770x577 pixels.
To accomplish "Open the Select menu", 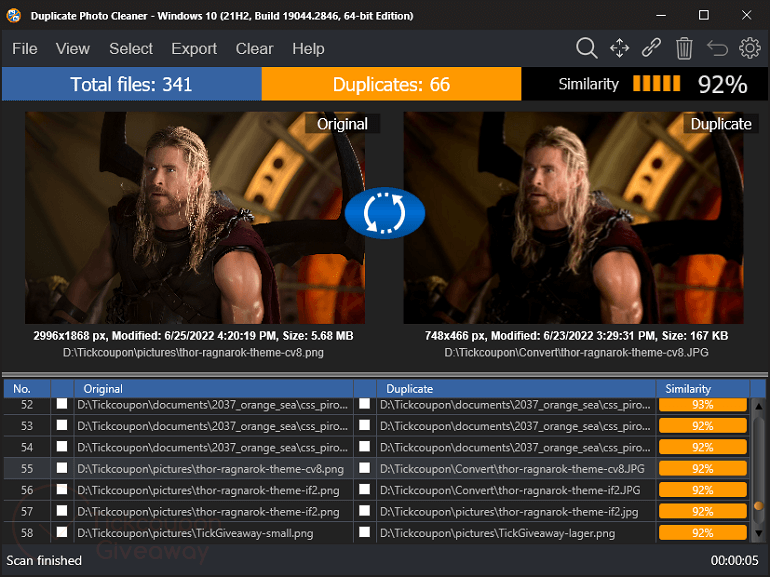I will tap(131, 49).
